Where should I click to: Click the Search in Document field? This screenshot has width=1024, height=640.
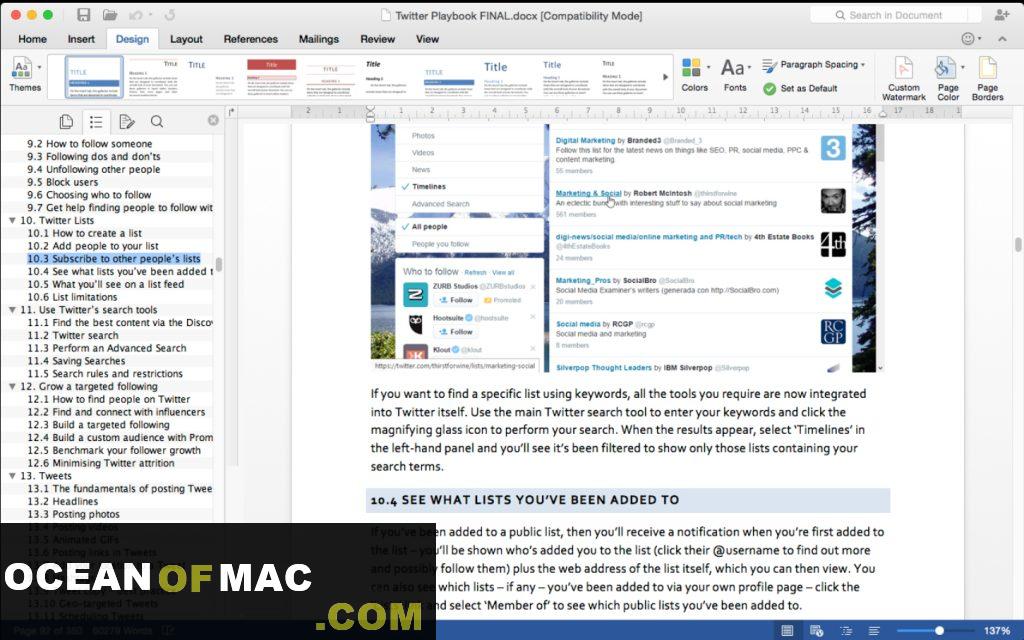896,15
